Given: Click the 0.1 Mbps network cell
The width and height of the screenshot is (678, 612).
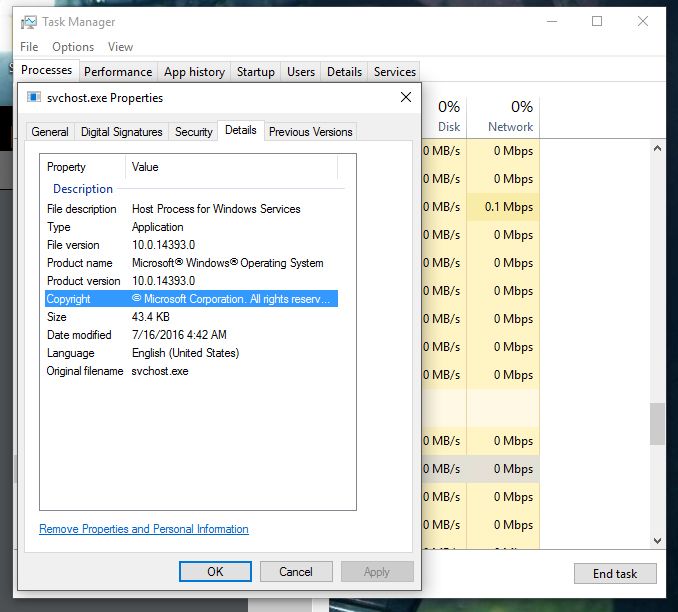Looking at the screenshot, I should 503,207.
